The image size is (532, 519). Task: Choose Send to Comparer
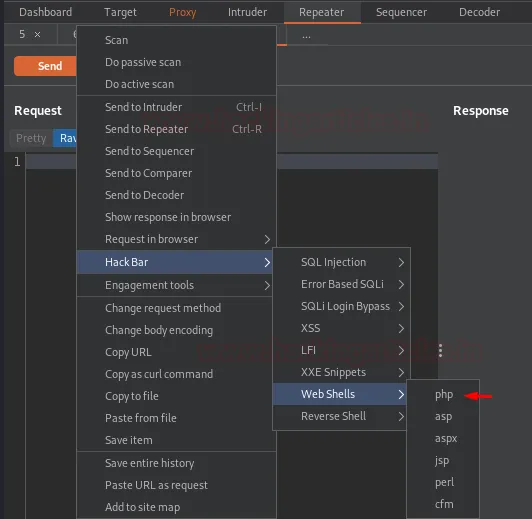pos(176,173)
